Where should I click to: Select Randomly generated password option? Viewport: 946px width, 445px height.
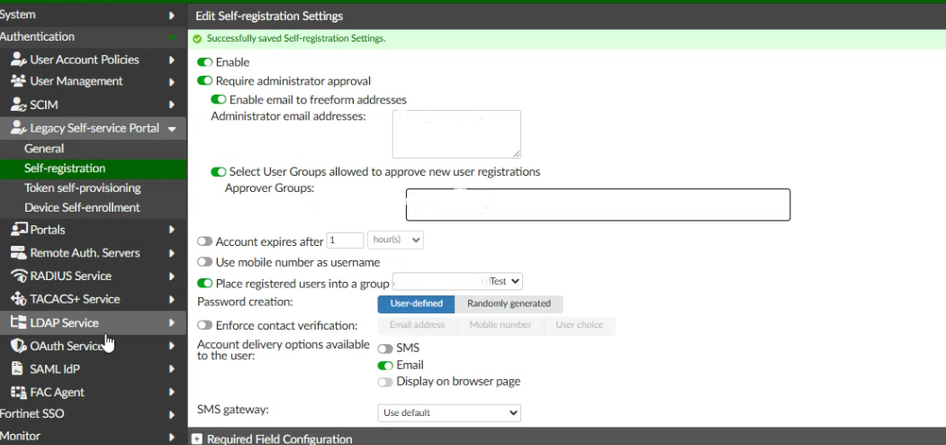click(508, 303)
